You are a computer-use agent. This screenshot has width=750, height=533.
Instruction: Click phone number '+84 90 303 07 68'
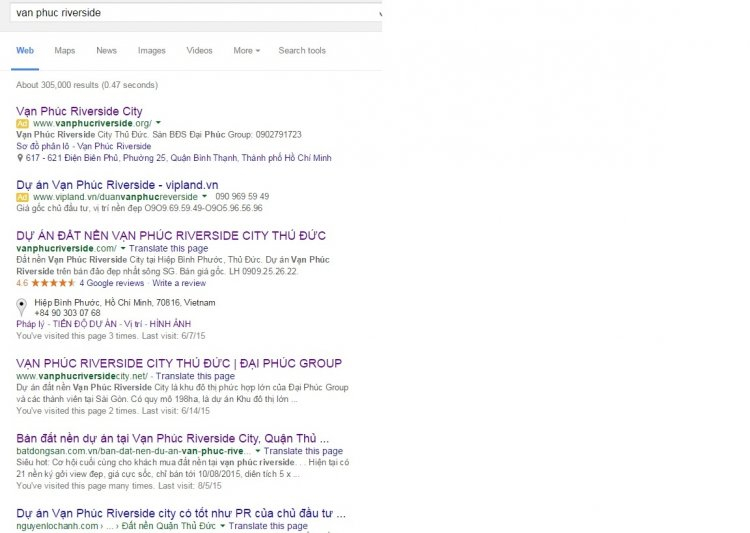point(67,313)
